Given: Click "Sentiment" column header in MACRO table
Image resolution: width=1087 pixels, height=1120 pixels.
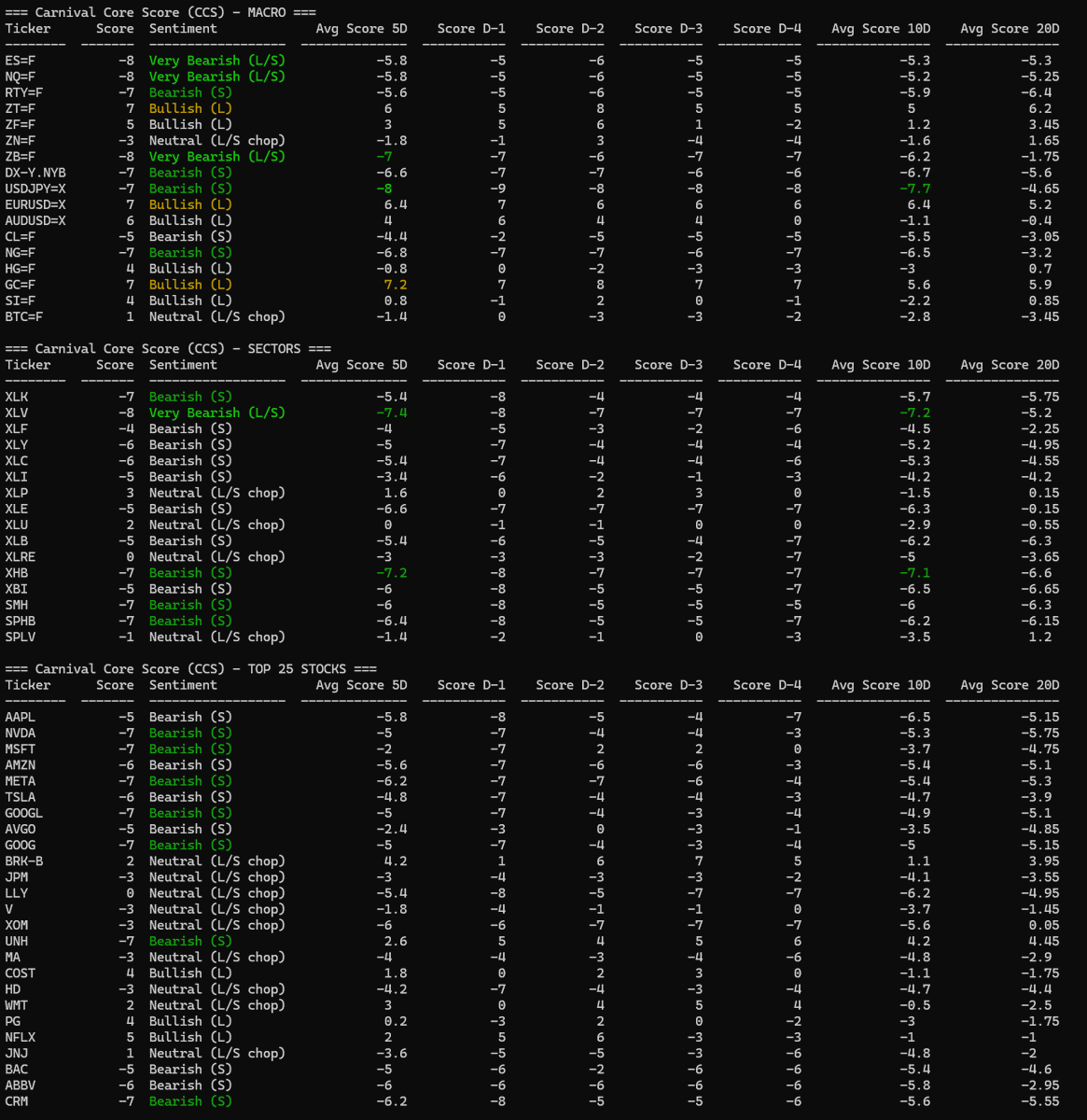Looking at the screenshot, I should (x=183, y=28).
